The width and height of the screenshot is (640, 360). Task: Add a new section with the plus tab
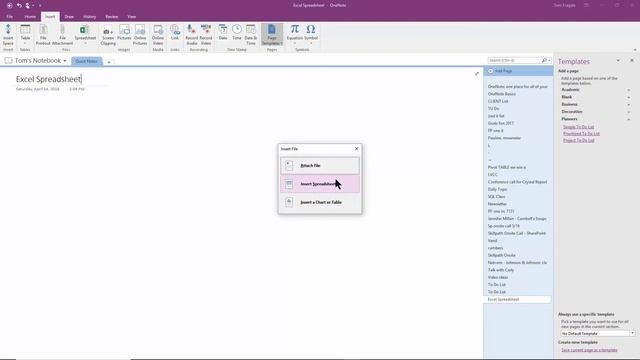pos(109,62)
